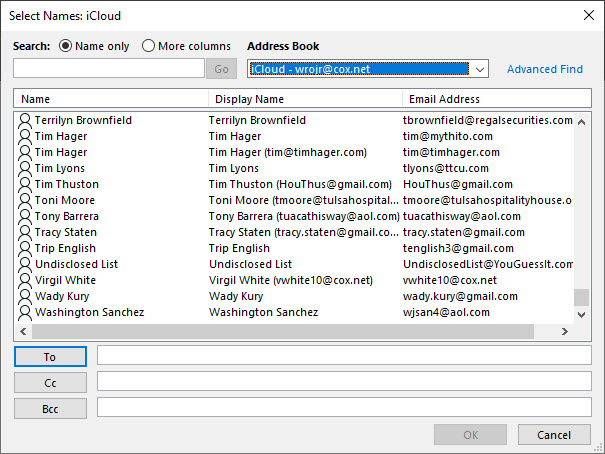Click the contact icon next to Tracy Staten

(x=25, y=232)
